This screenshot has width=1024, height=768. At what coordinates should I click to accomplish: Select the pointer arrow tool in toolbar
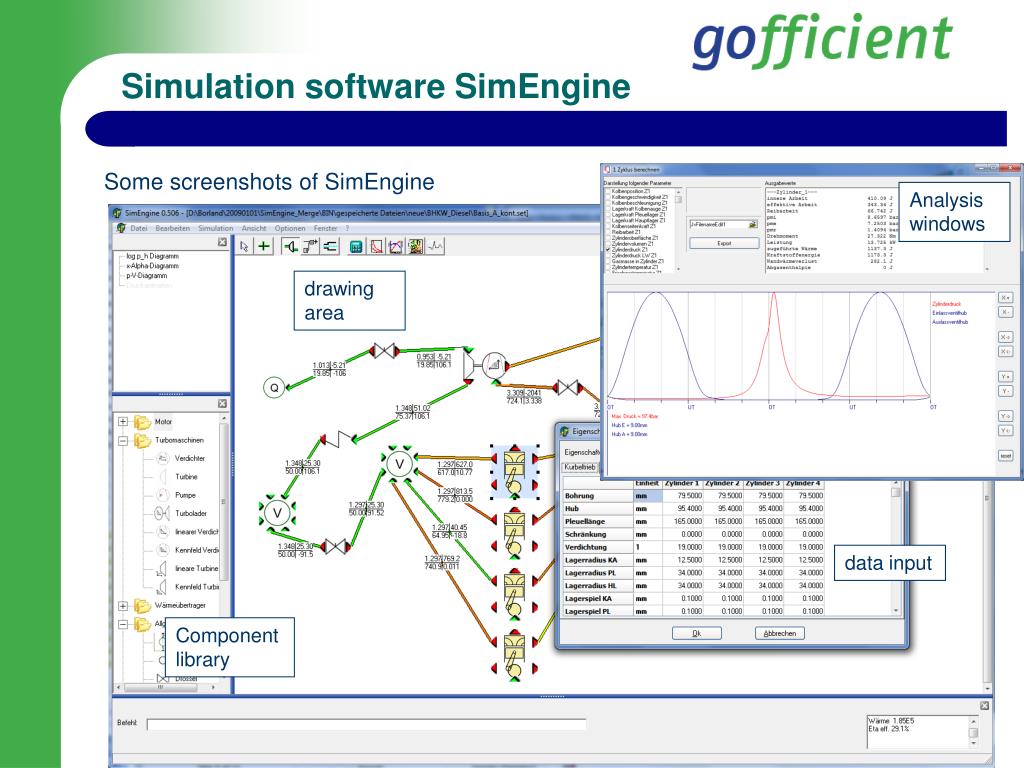coord(244,246)
